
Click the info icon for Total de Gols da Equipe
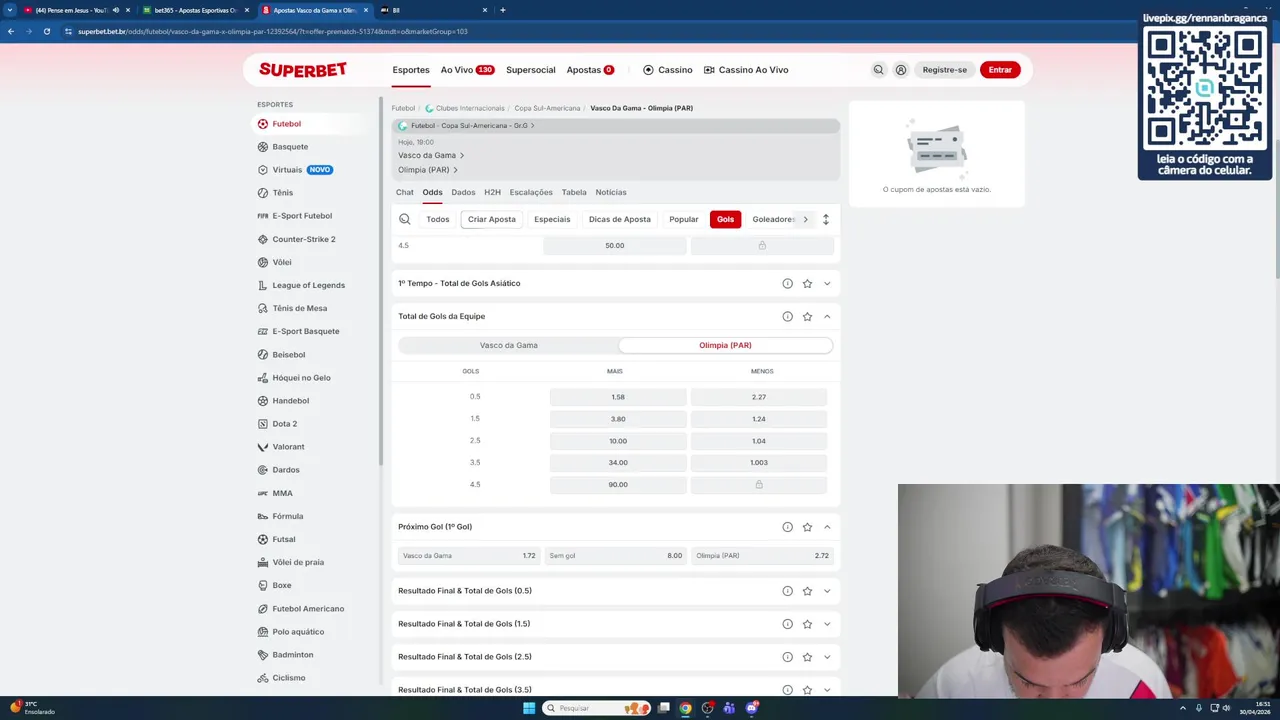point(788,316)
